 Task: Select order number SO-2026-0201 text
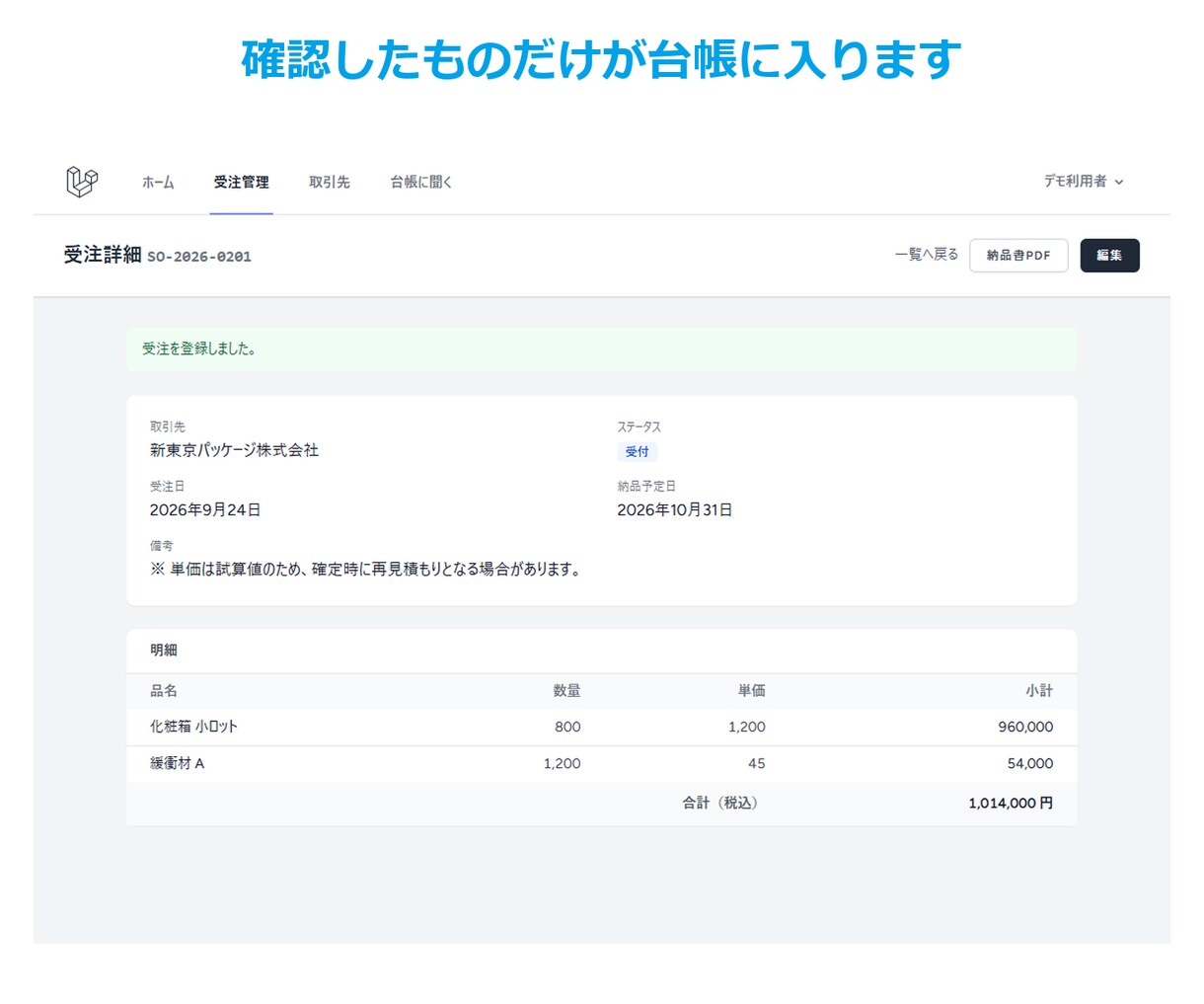[199, 257]
